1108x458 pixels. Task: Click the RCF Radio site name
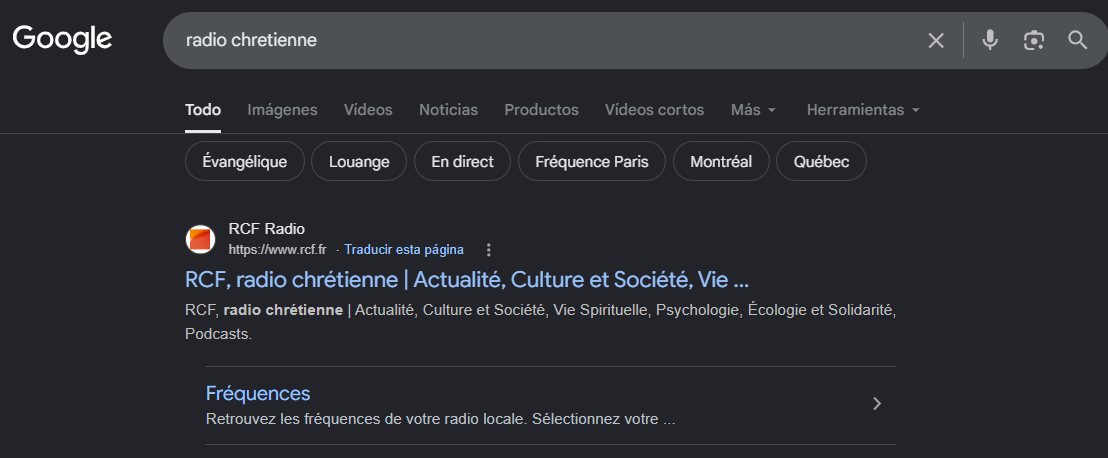266,228
